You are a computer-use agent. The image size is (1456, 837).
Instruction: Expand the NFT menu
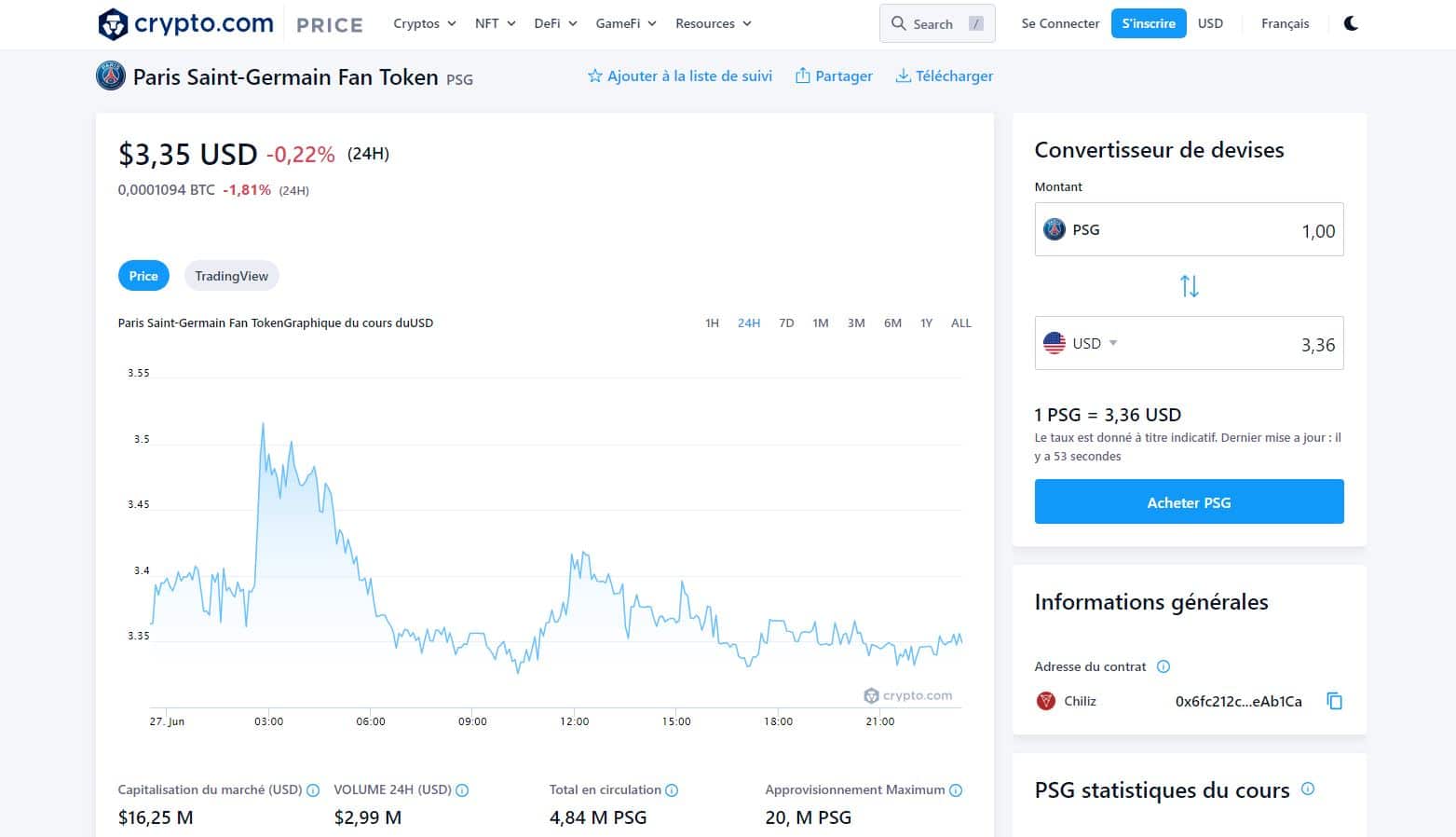click(x=495, y=23)
